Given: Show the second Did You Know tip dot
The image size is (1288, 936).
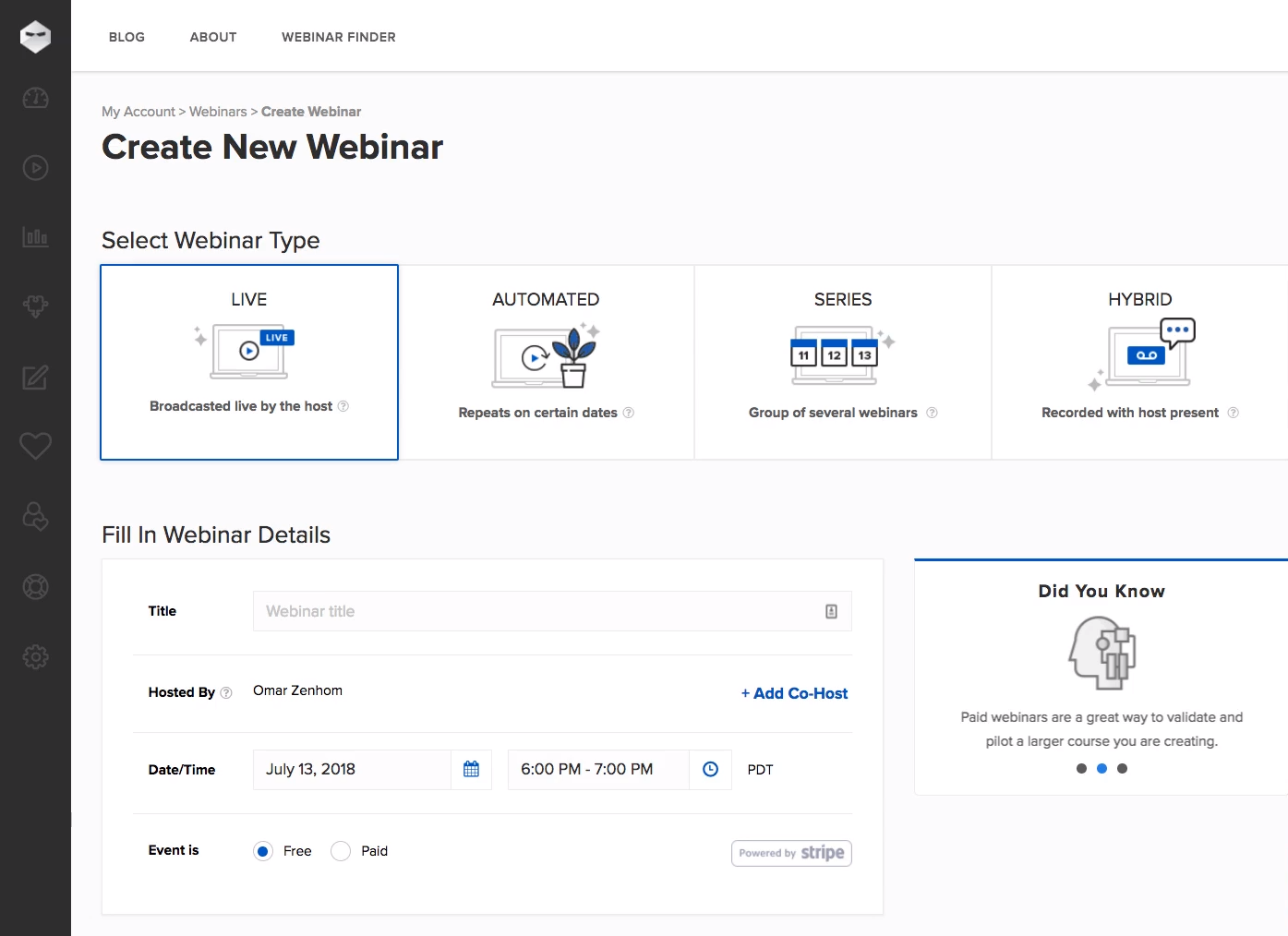Looking at the screenshot, I should (1101, 768).
